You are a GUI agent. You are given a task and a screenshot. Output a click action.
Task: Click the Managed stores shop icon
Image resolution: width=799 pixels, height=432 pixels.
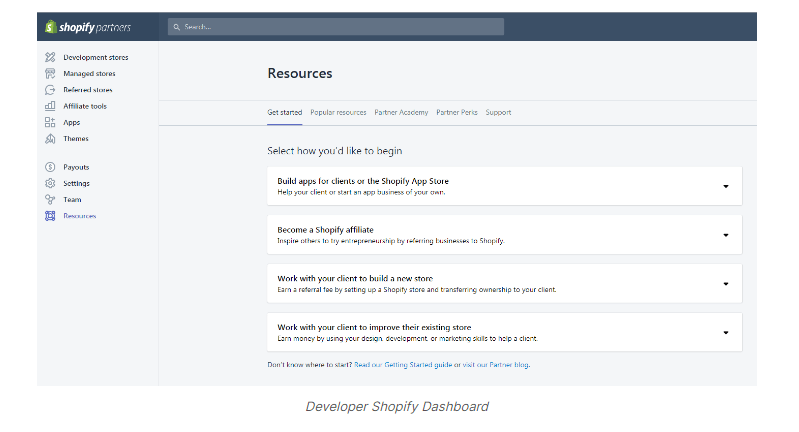tap(50, 73)
